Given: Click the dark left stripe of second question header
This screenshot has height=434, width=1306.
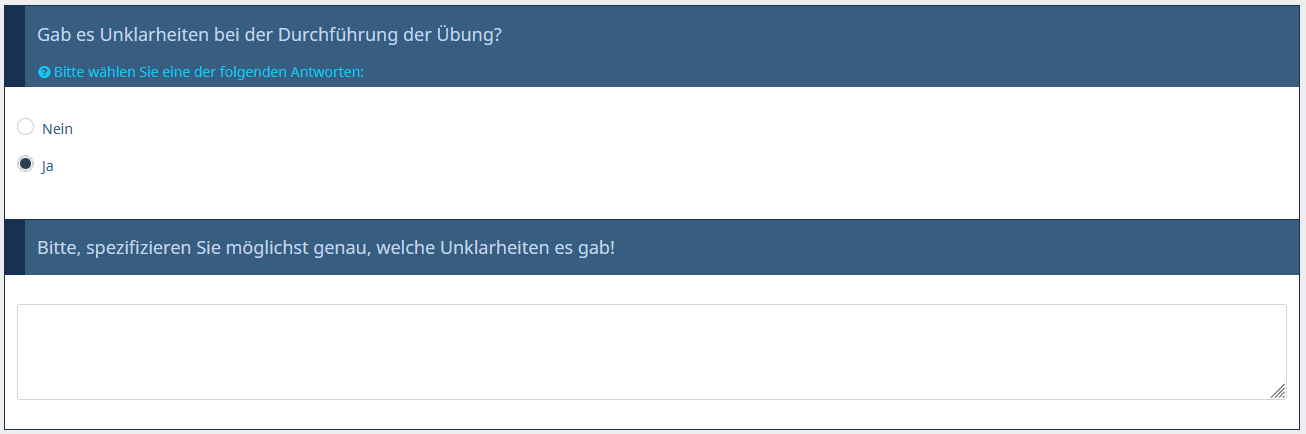Looking at the screenshot, I should point(14,247).
